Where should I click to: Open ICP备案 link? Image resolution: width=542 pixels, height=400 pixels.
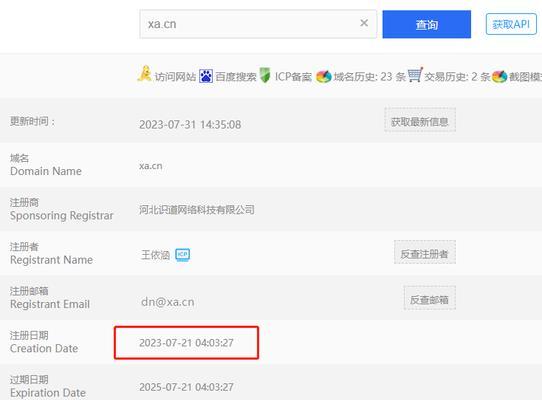[293, 76]
